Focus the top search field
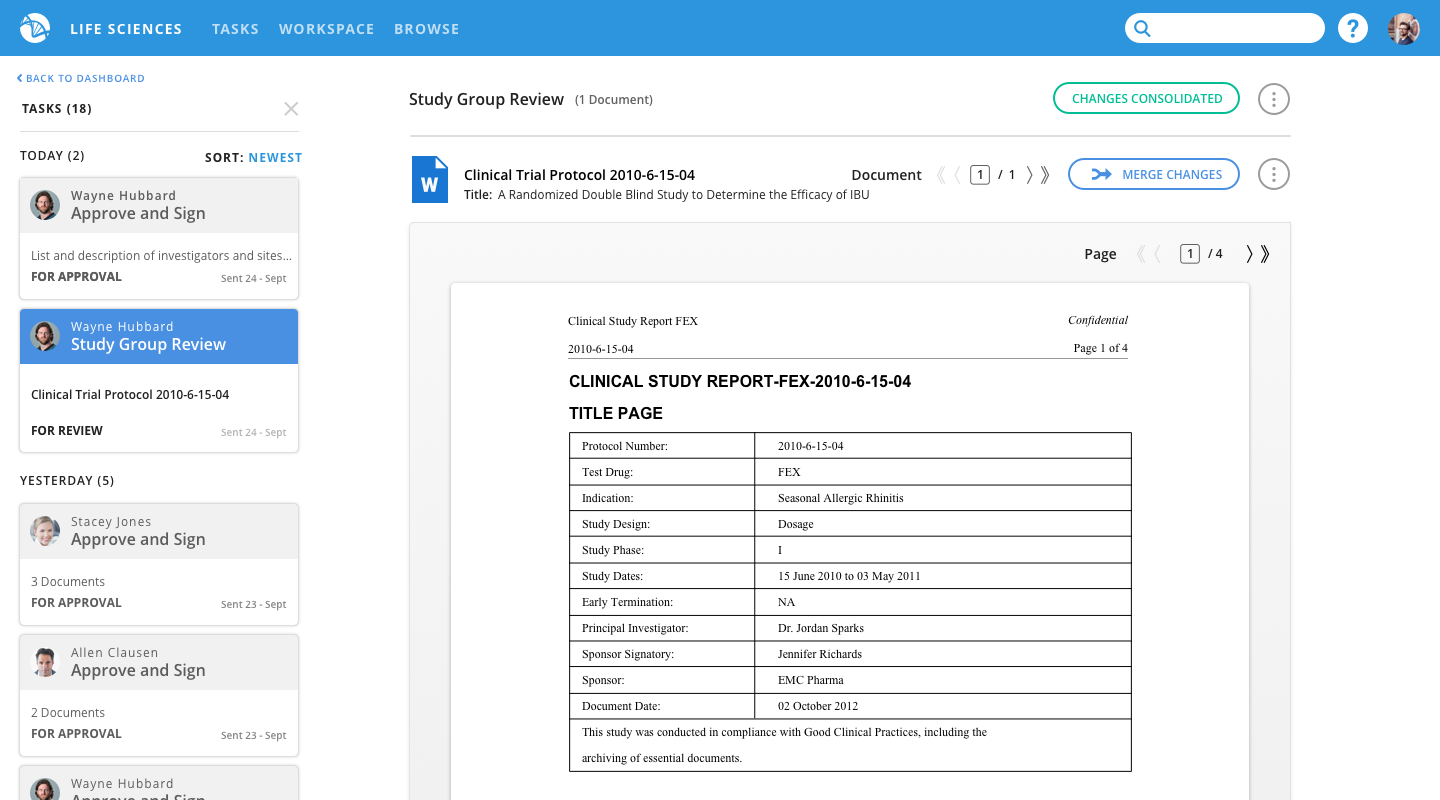 coord(1225,28)
